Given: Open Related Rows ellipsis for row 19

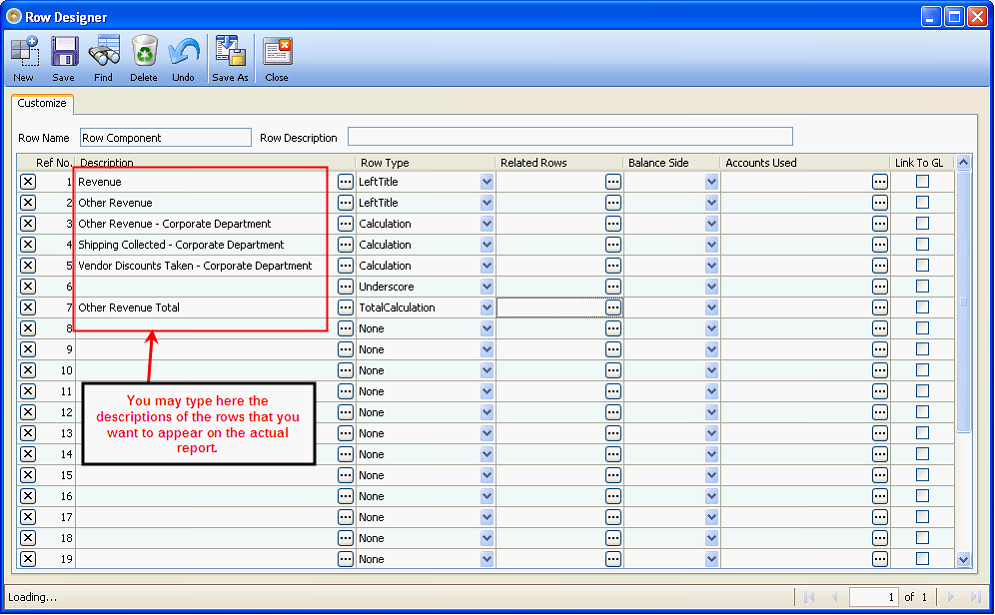Looking at the screenshot, I should coord(613,559).
